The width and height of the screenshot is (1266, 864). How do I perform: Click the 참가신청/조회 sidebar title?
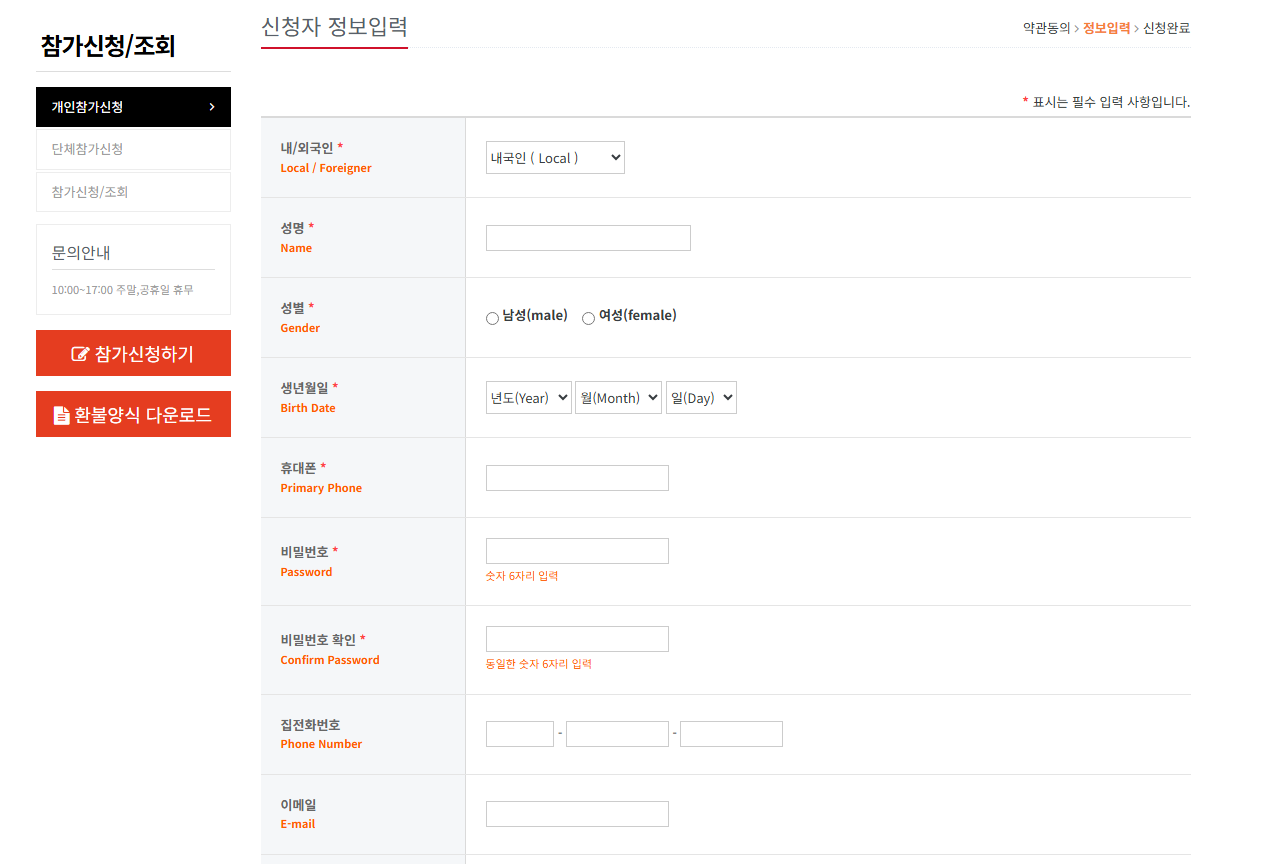(108, 46)
